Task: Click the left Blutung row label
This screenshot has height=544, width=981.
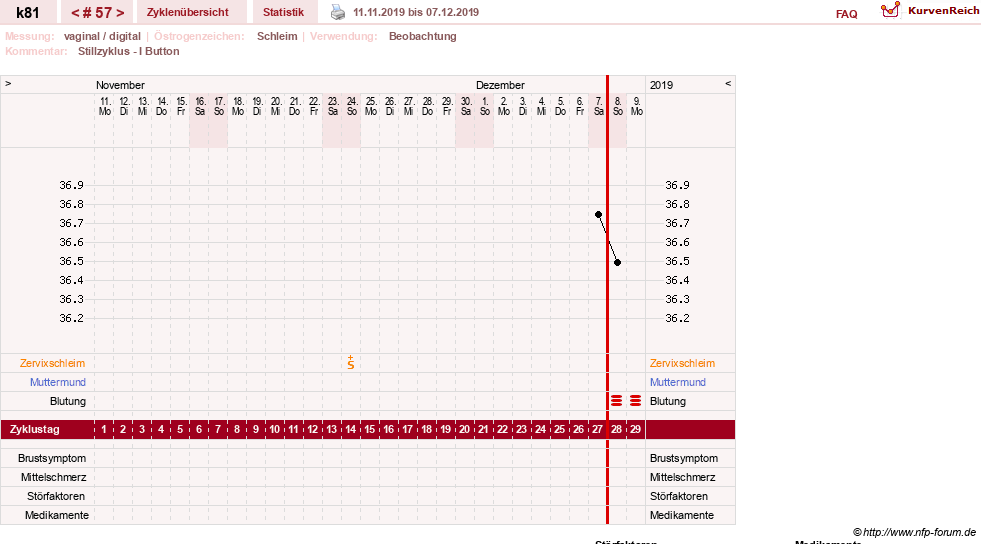Action: coord(68,401)
